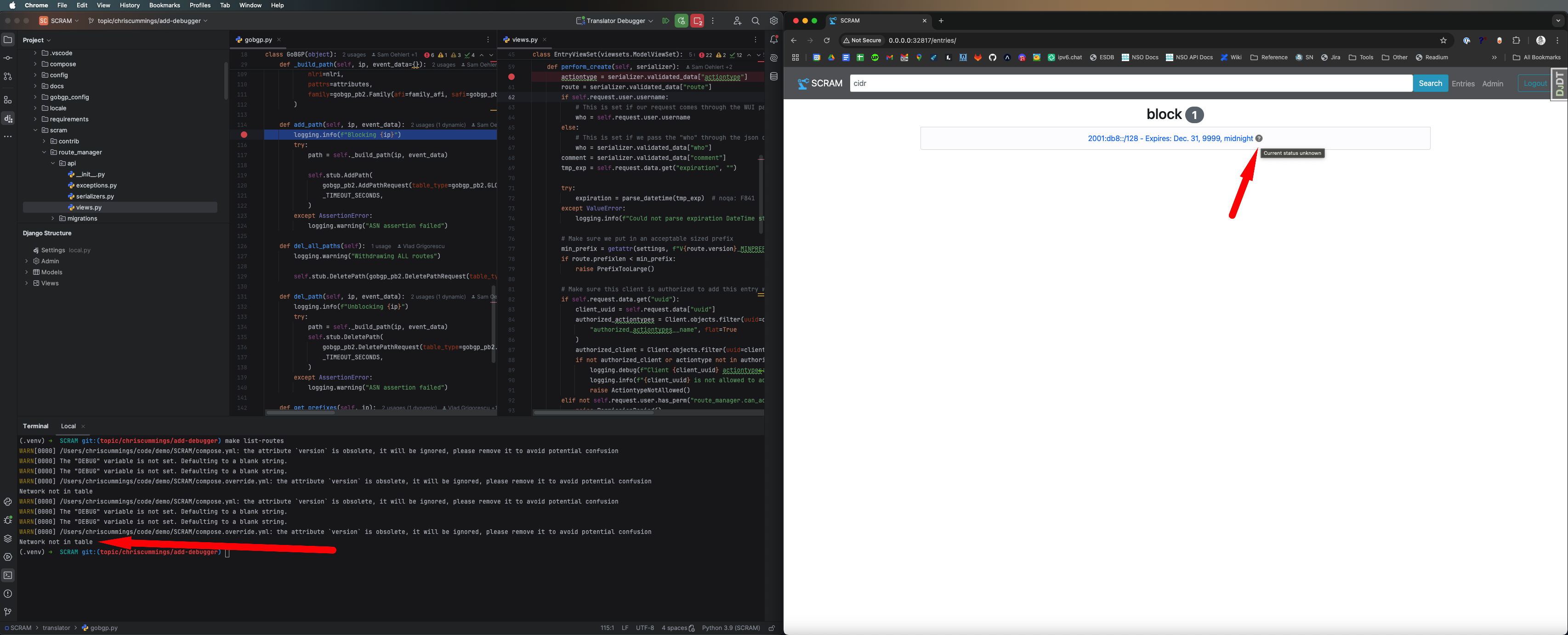Viewport: 1568px width, 635px height.
Task: Click Search Everywhere magnifier in PyCharm
Action: (x=756, y=21)
